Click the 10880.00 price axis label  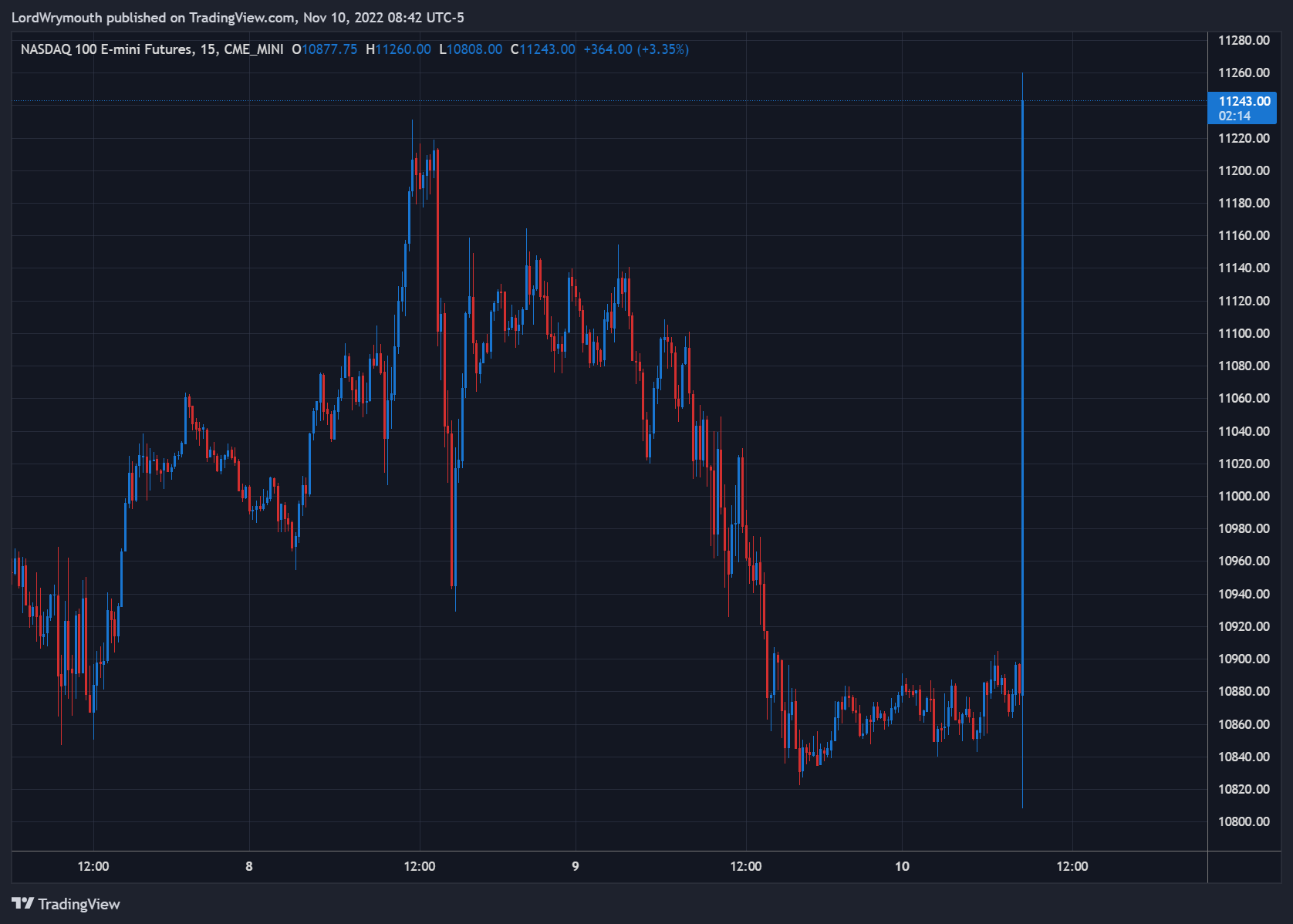[x=1244, y=691]
